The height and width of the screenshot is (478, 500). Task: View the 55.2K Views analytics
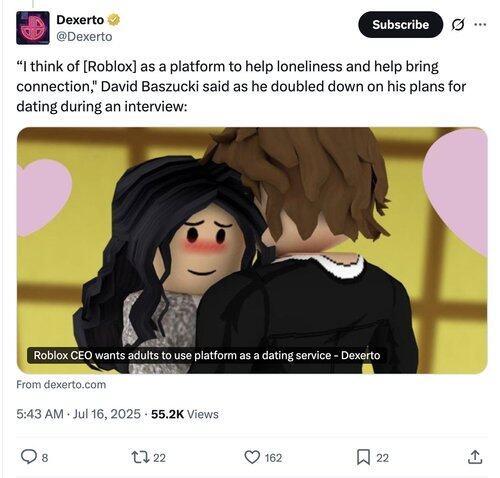[x=185, y=414]
